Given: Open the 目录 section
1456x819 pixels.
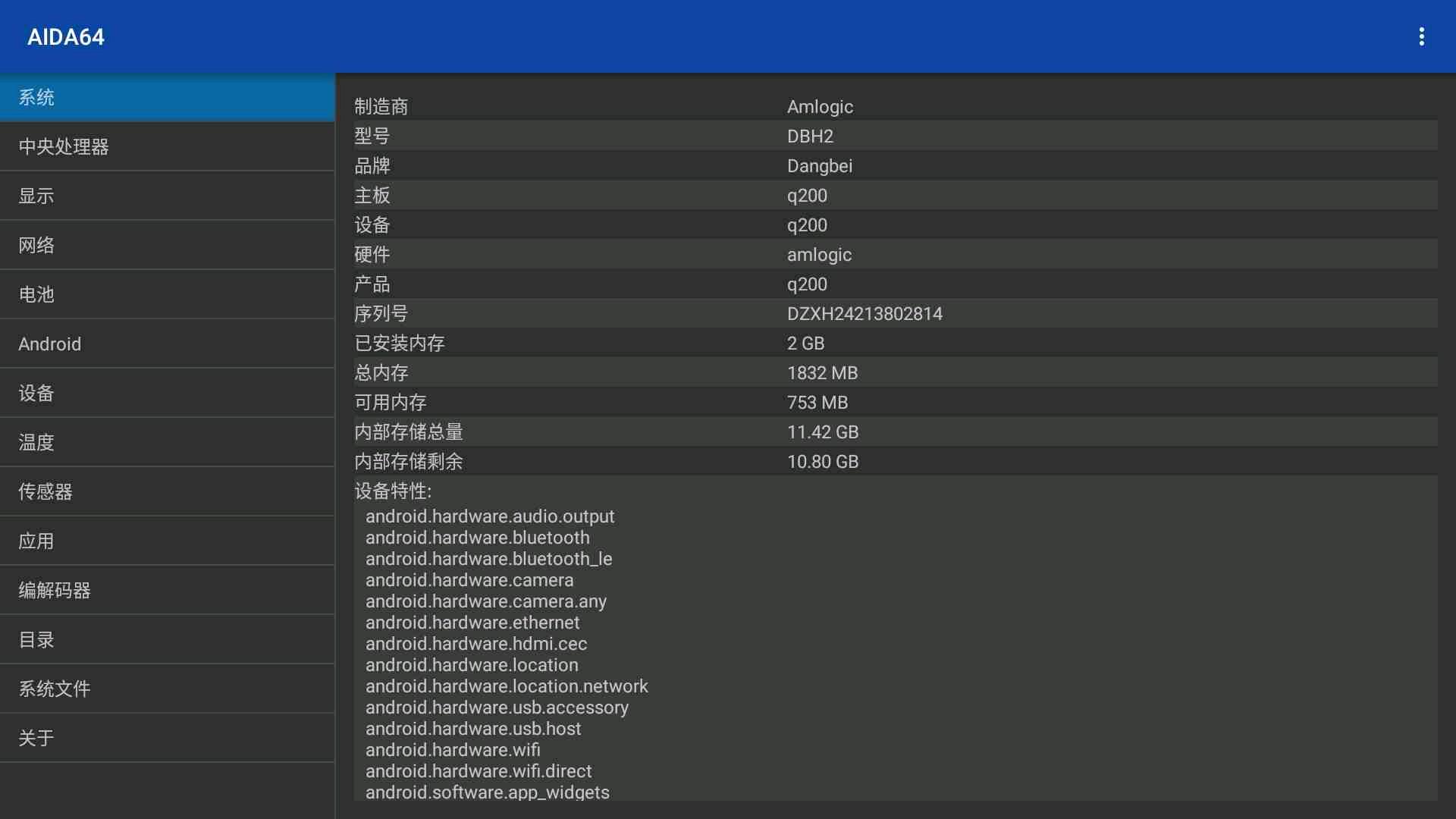Looking at the screenshot, I should pyautogui.click(x=167, y=639).
